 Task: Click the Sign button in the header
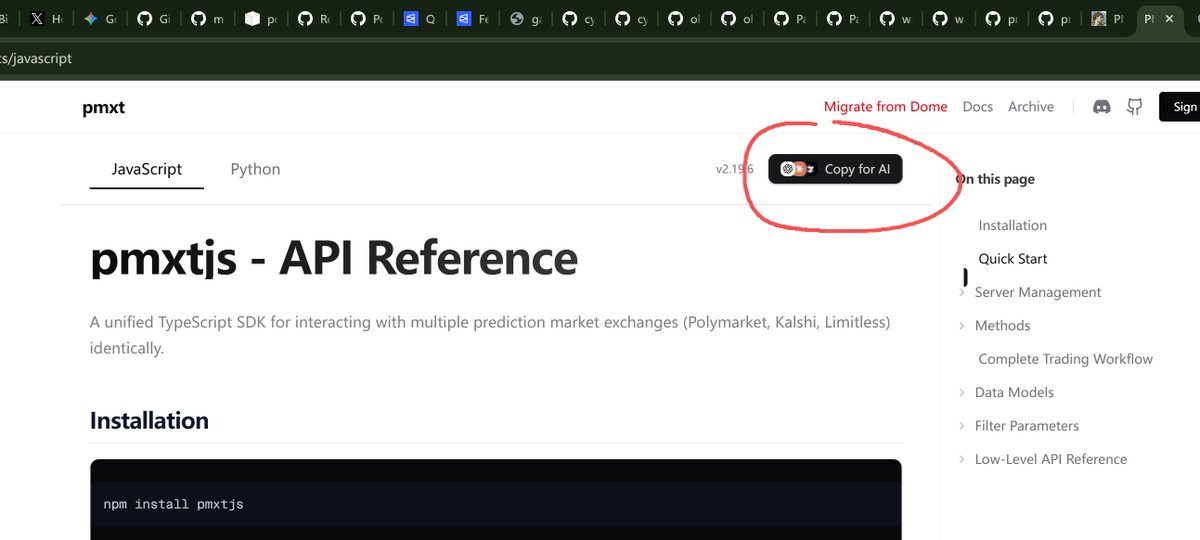pos(1180,107)
